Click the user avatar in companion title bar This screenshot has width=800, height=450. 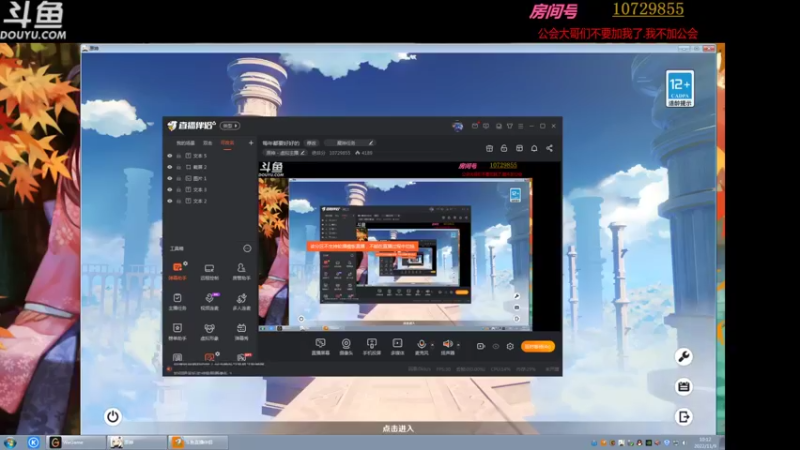(458, 126)
